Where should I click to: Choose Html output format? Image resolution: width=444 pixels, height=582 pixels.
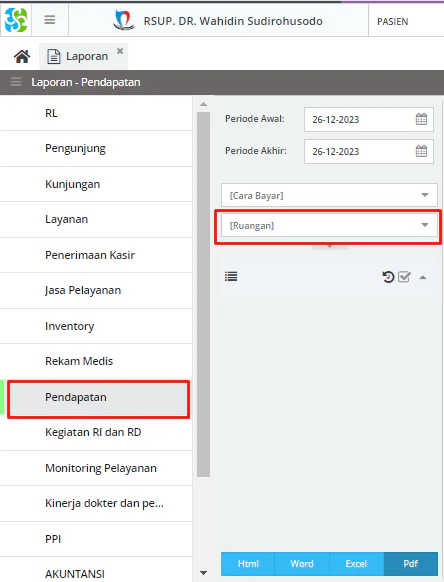248,564
